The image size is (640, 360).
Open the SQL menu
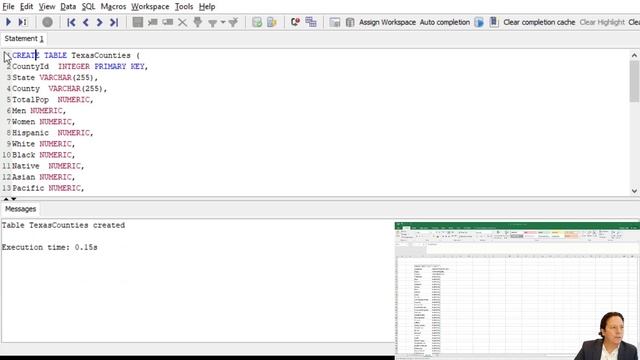tap(88, 7)
